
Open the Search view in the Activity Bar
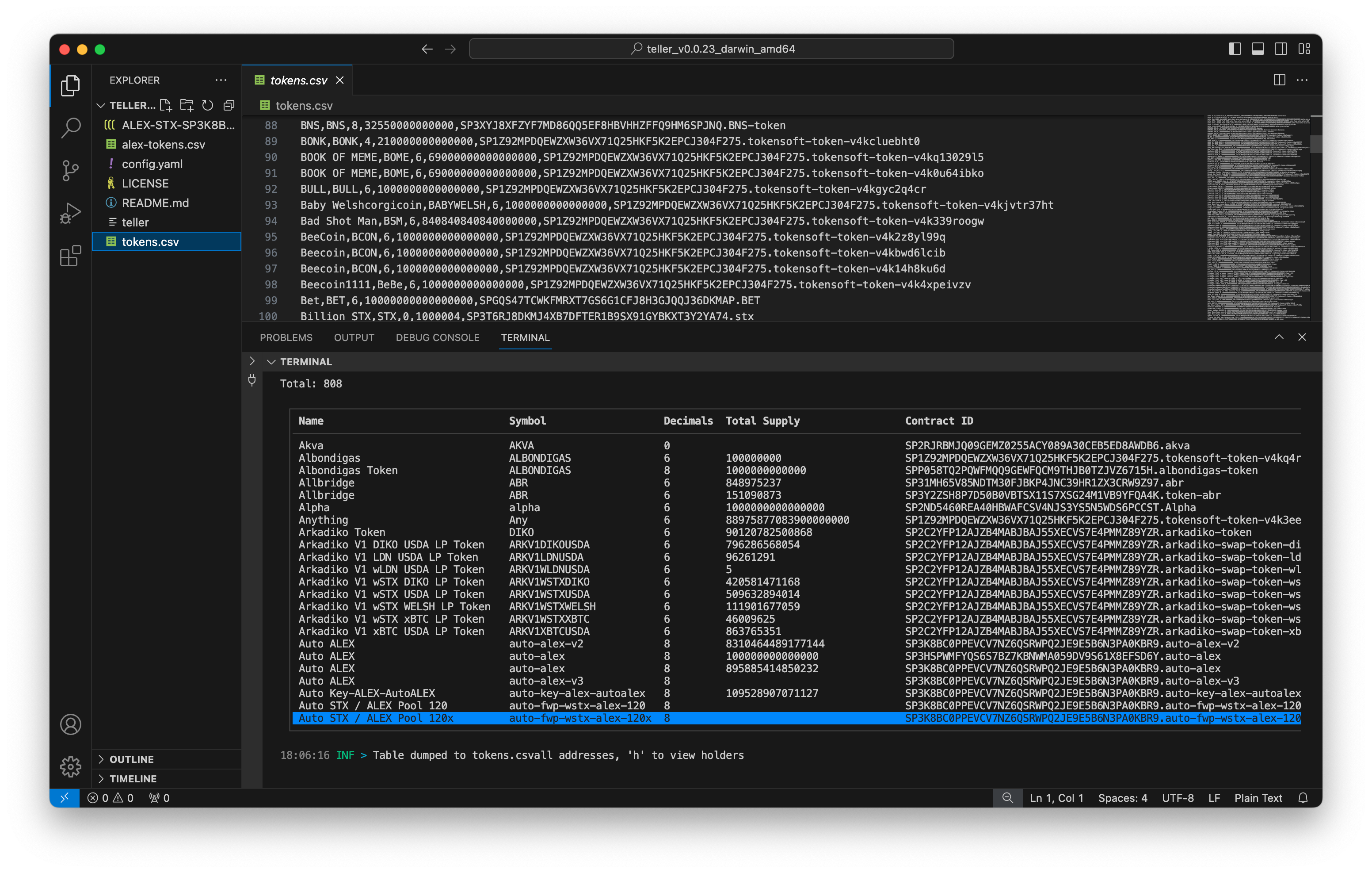pos(70,128)
